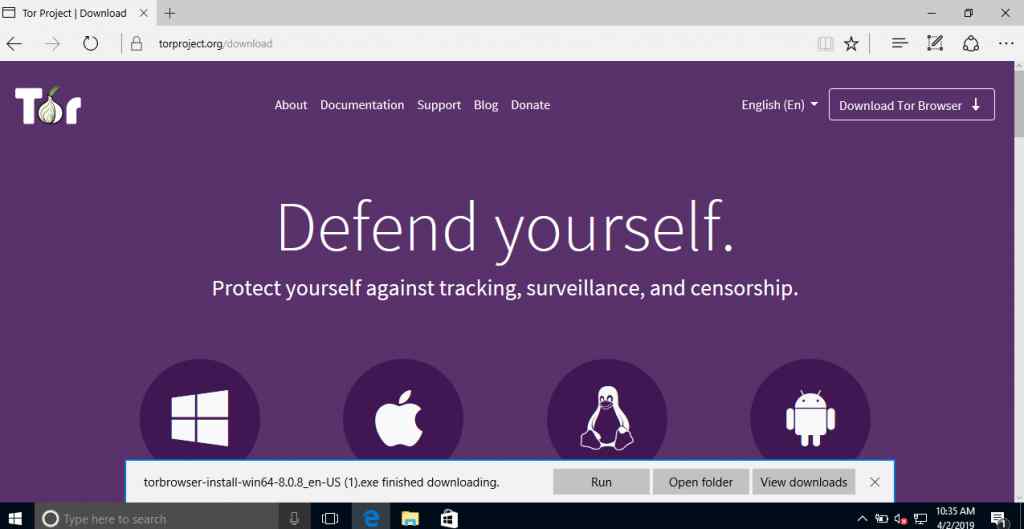The width and height of the screenshot is (1024, 529).
Task: Open the English (En) language dropdown
Action: tap(780, 105)
